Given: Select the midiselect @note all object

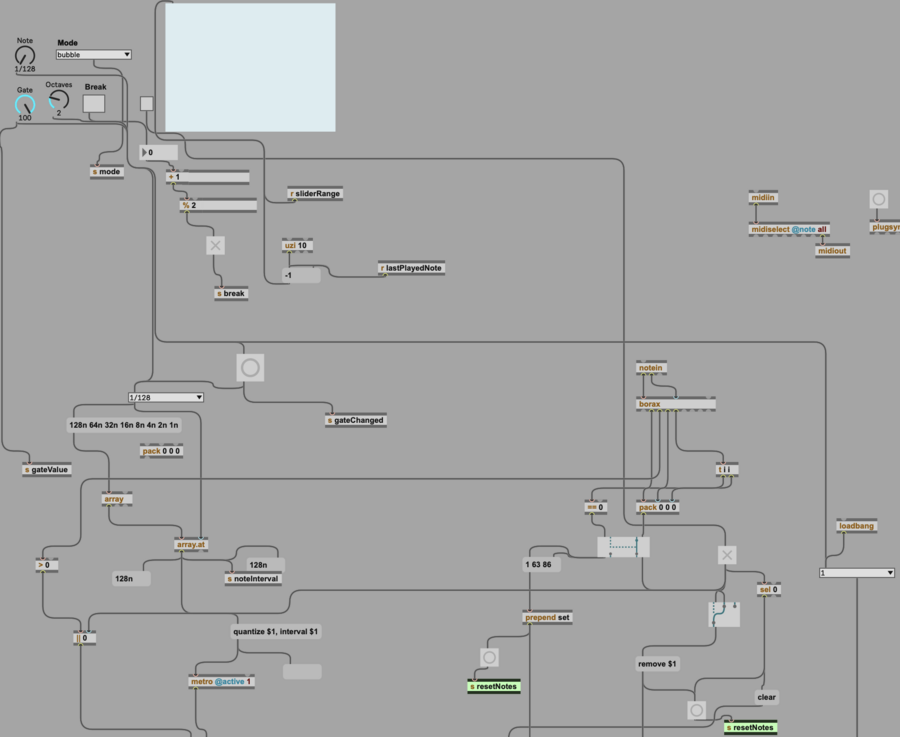Looking at the screenshot, I should pos(789,229).
